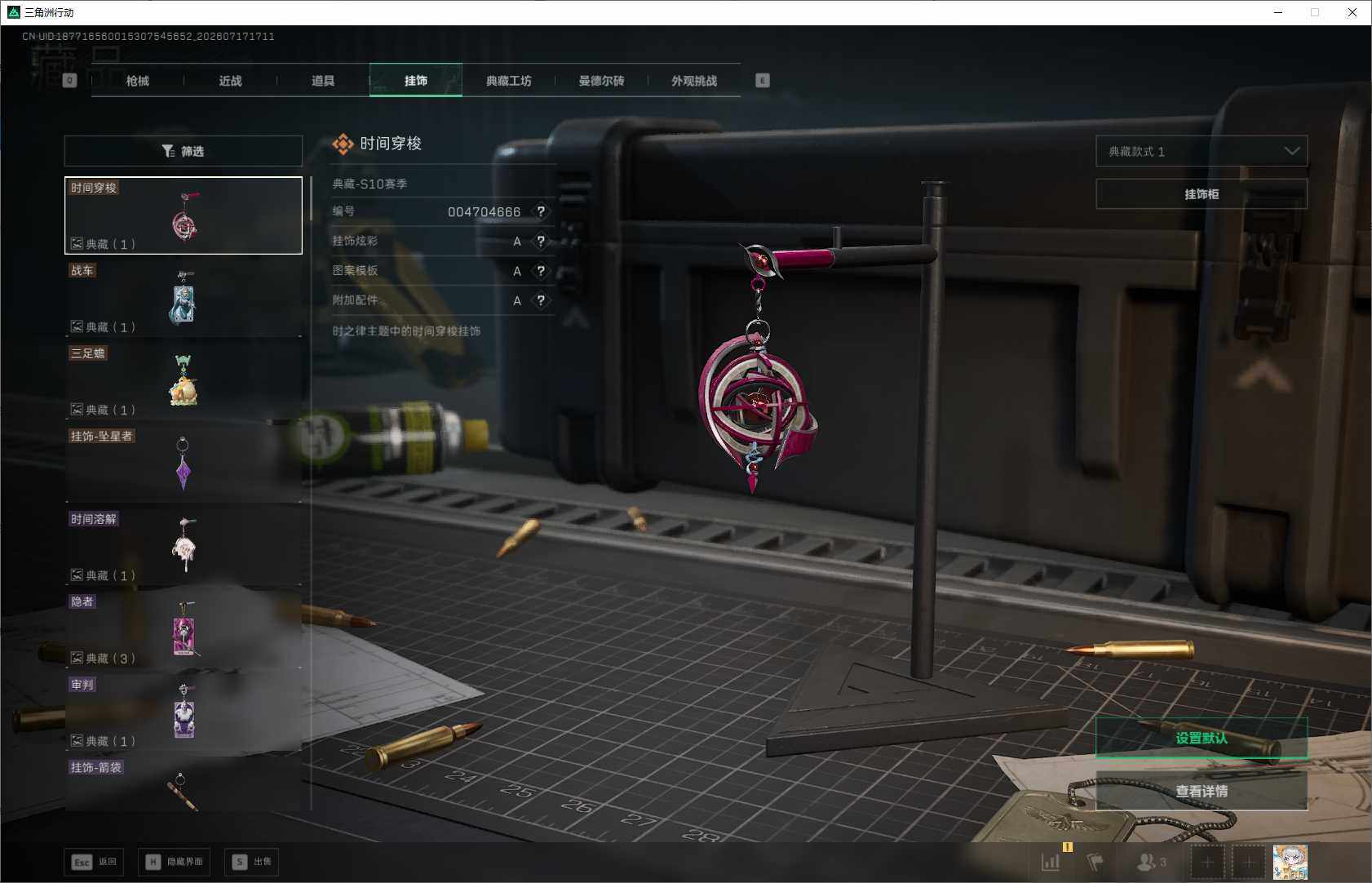1372x883 pixels.
Task: Show help for 挂饰炫彩 rating
Action: click(x=541, y=241)
